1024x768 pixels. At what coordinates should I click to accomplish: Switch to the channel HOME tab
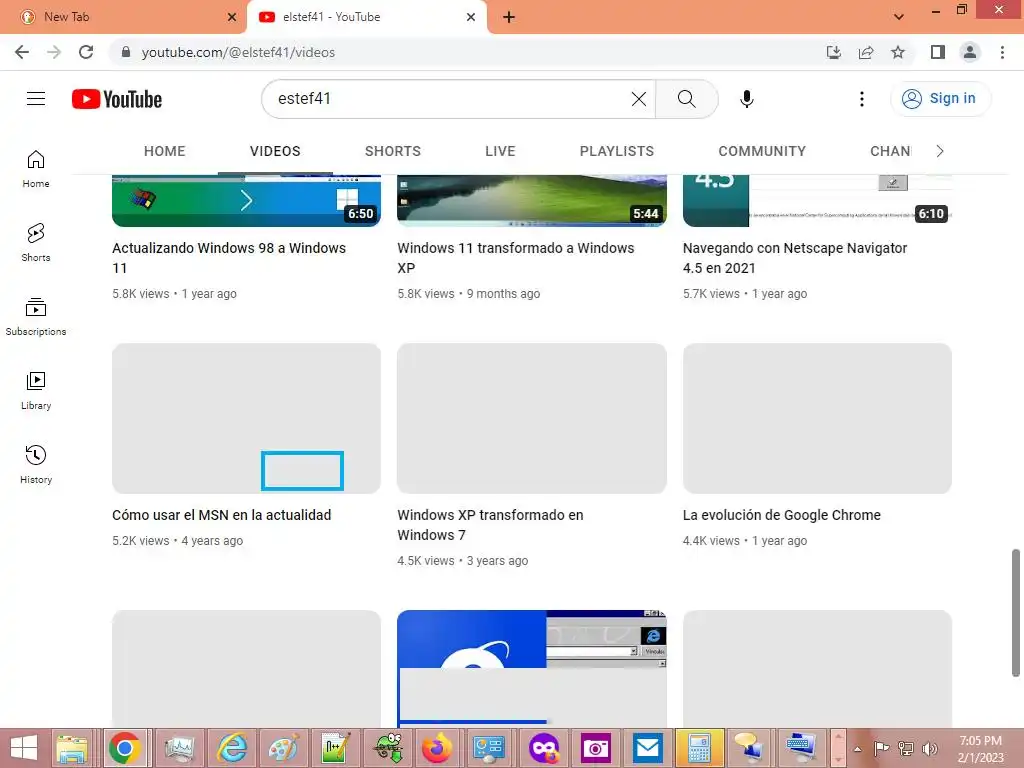click(x=165, y=151)
